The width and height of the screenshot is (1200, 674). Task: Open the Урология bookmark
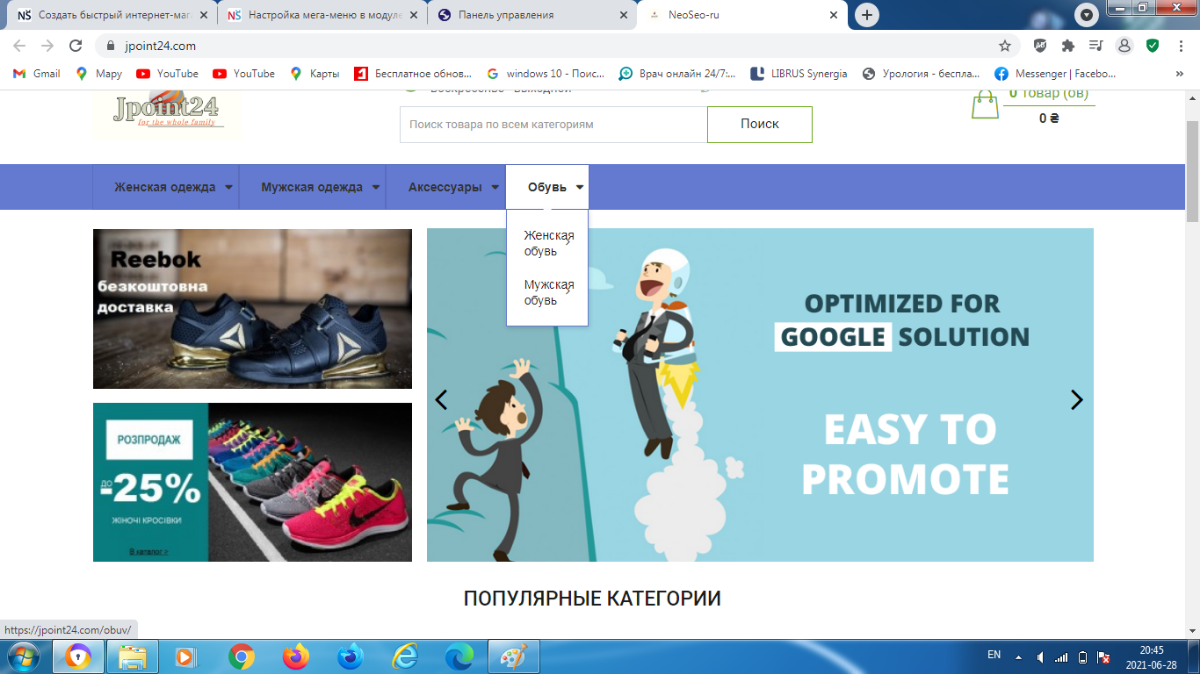(x=920, y=73)
